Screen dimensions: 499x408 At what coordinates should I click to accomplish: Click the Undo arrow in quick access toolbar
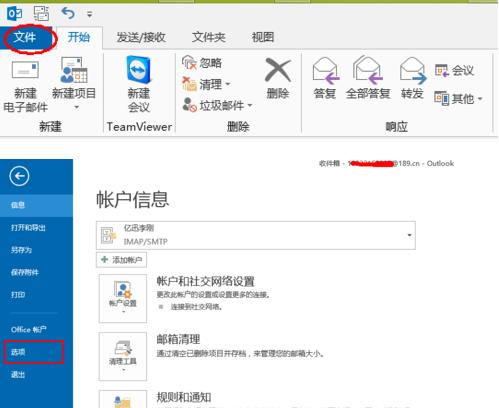coord(68,13)
